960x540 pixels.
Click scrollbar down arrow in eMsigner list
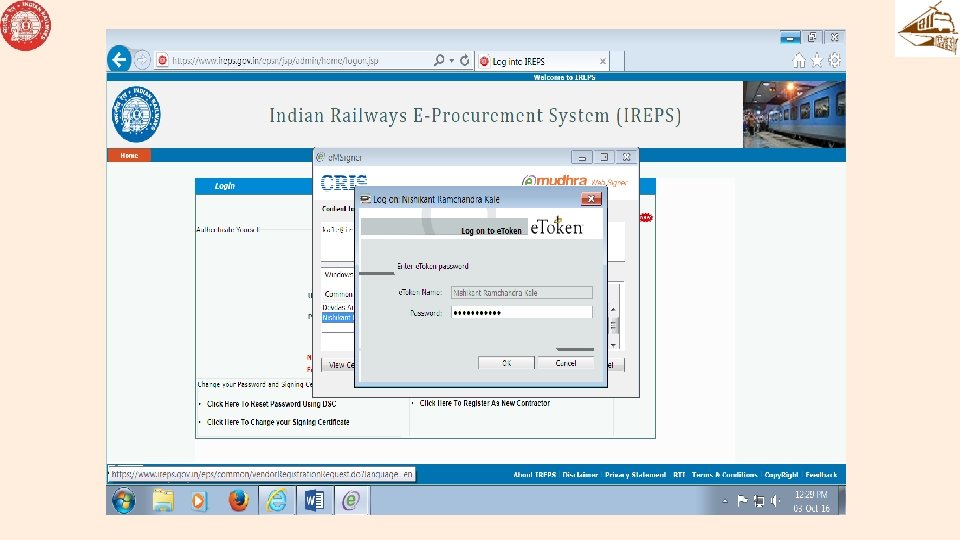pyautogui.click(x=613, y=346)
